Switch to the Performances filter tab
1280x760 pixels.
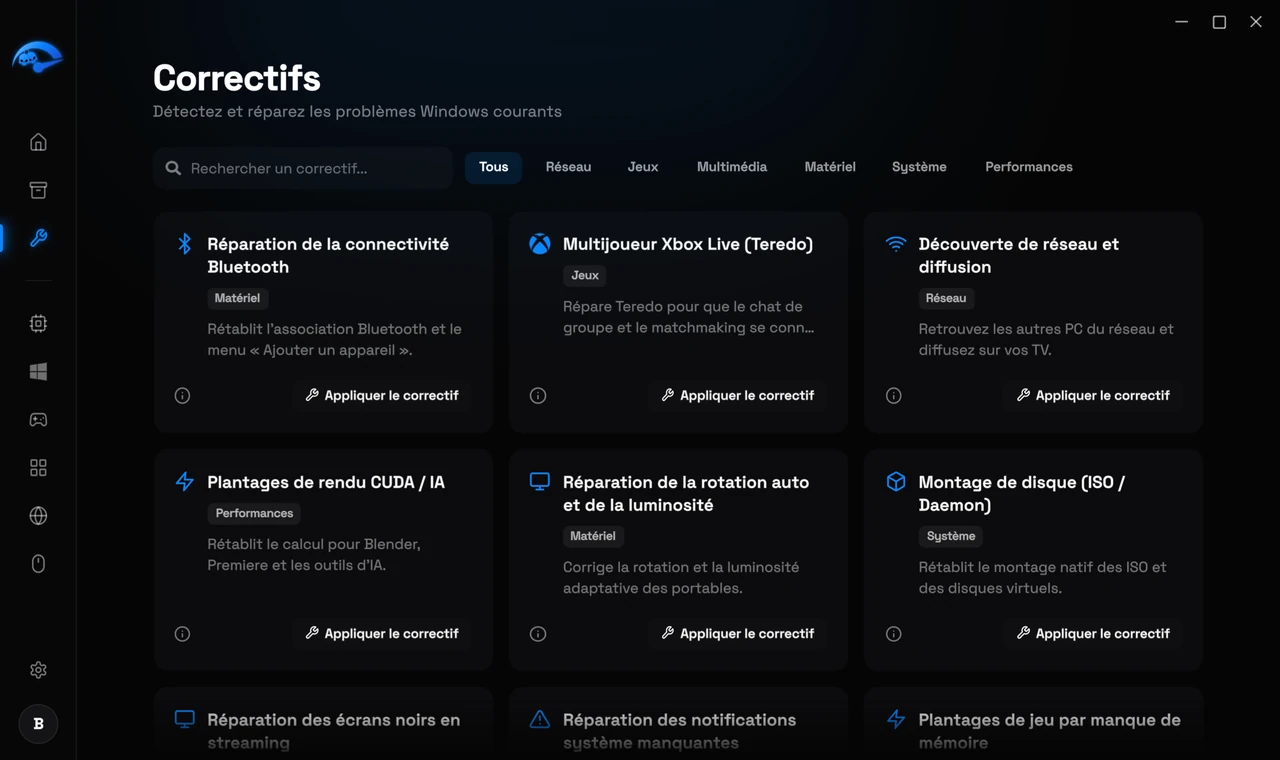coord(1029,167)
